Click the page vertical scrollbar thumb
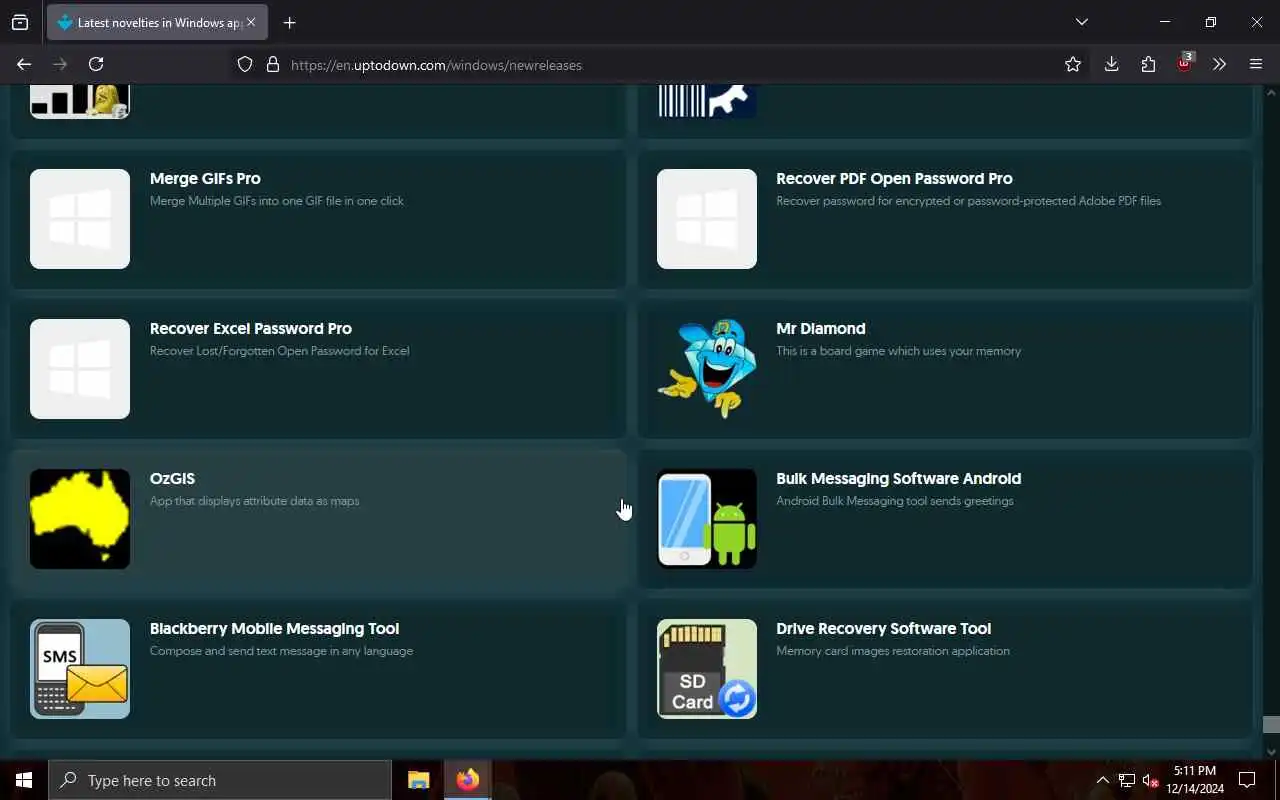The width and height of the screenshot is (1280, 800). click(x=1271, y=724)
